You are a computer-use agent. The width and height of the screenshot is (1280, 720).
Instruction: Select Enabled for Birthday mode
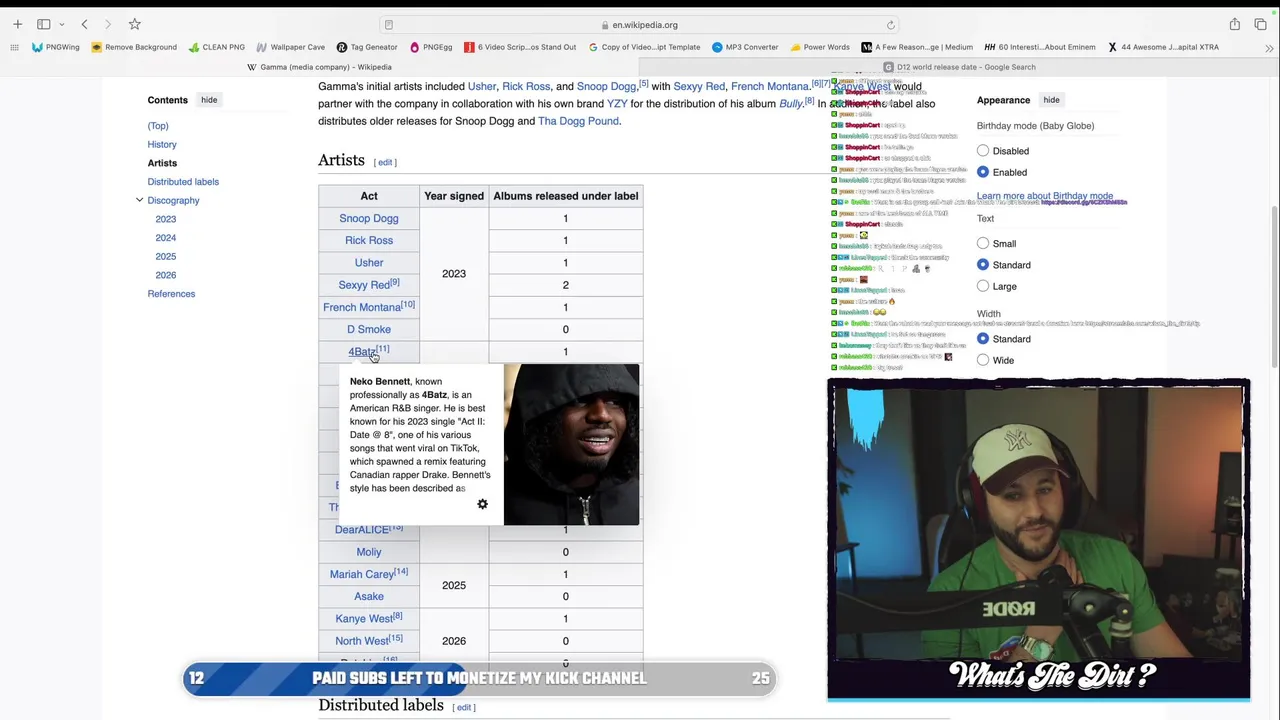click(x=983, y=172)
